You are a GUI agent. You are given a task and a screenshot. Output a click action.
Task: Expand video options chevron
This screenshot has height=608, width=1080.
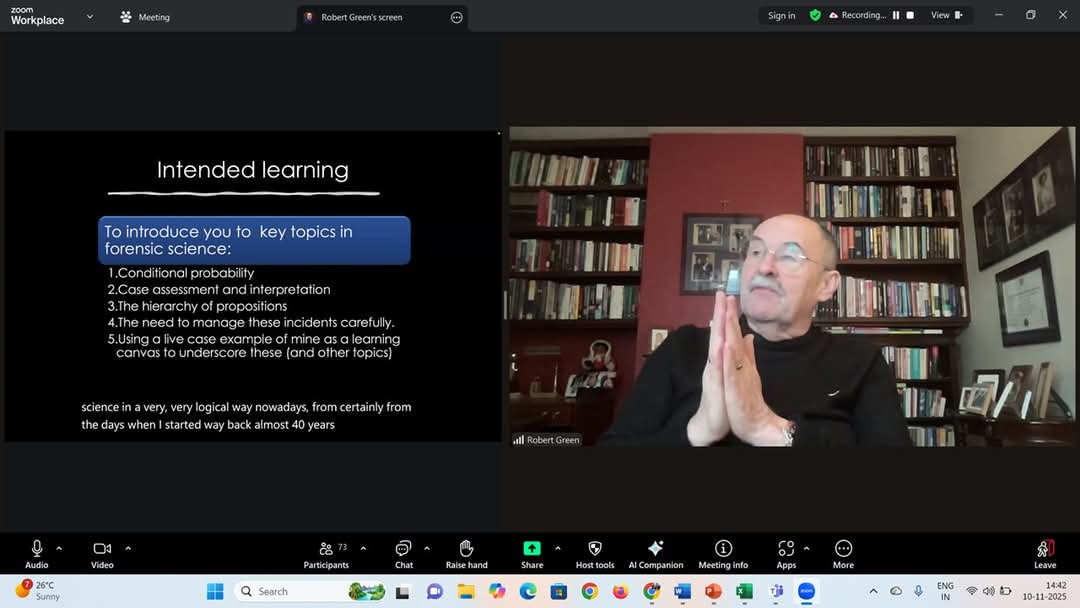coord(128,548)
